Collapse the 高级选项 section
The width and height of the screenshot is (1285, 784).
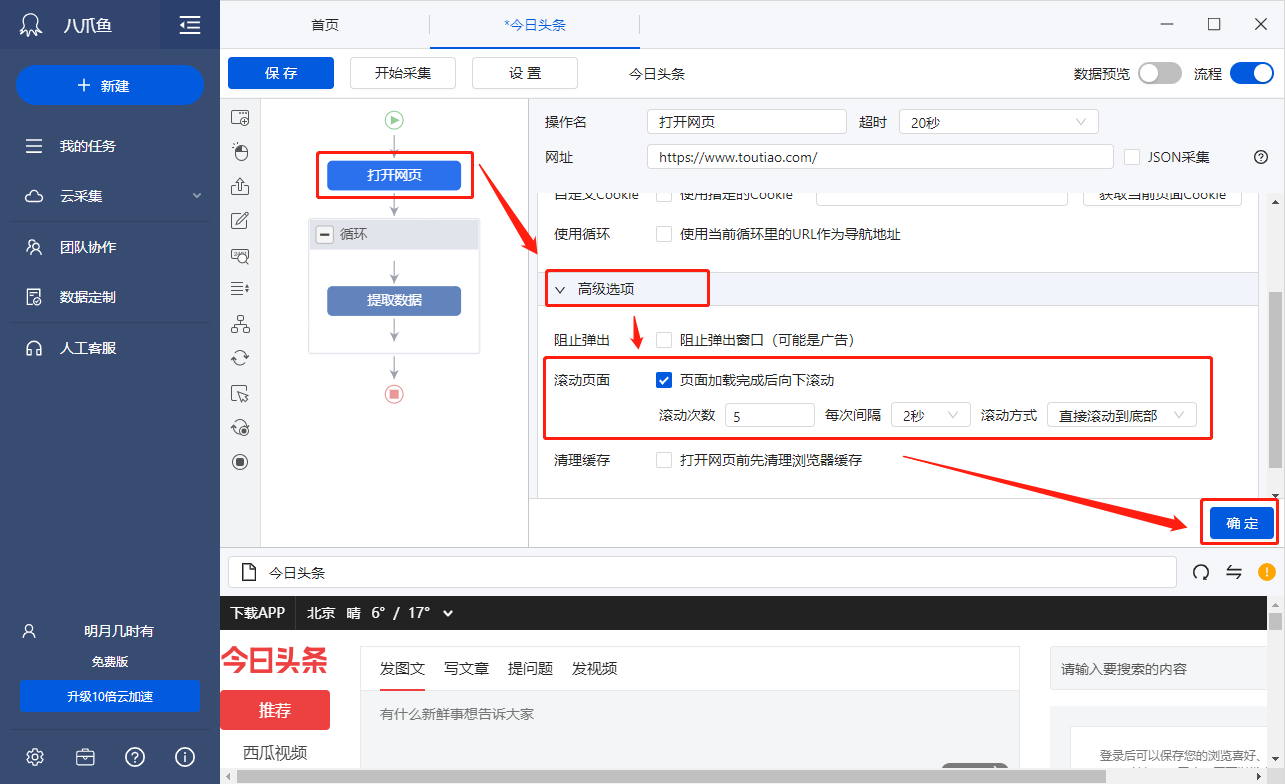(560, 289)
